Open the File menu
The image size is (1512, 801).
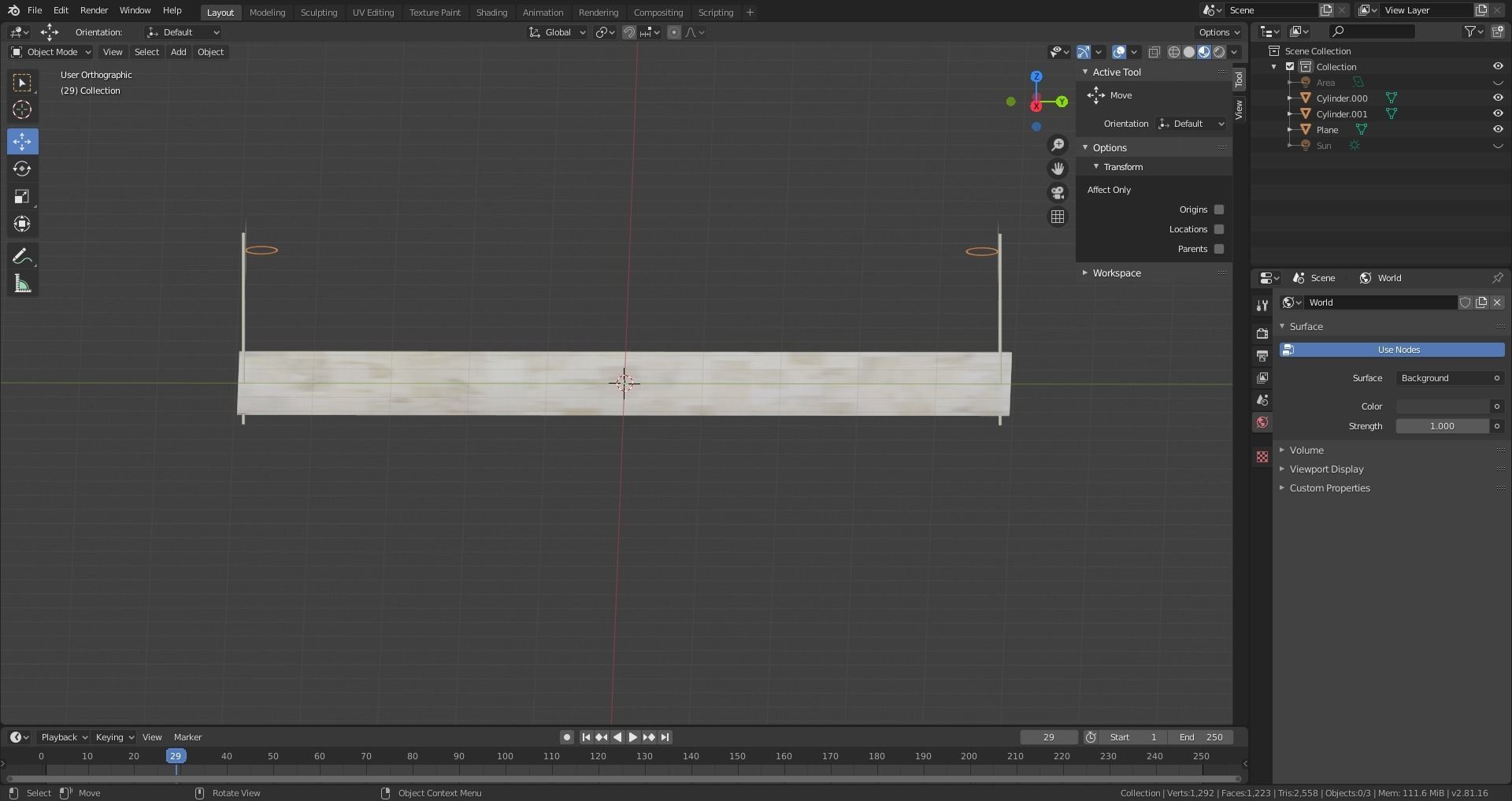click(x=35, y=10)
